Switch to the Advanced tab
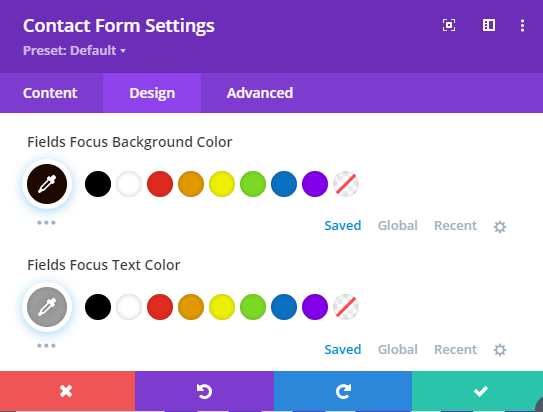 (260, 93)
